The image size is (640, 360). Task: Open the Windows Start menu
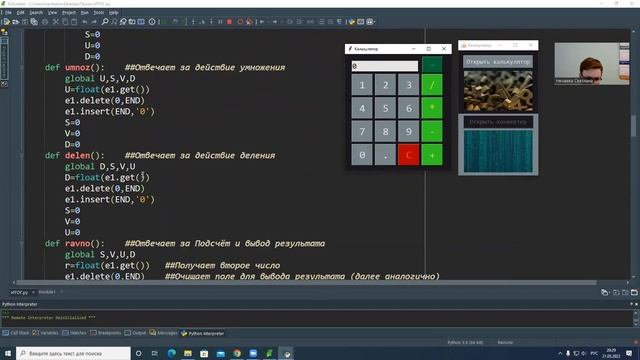click(8, 353)
